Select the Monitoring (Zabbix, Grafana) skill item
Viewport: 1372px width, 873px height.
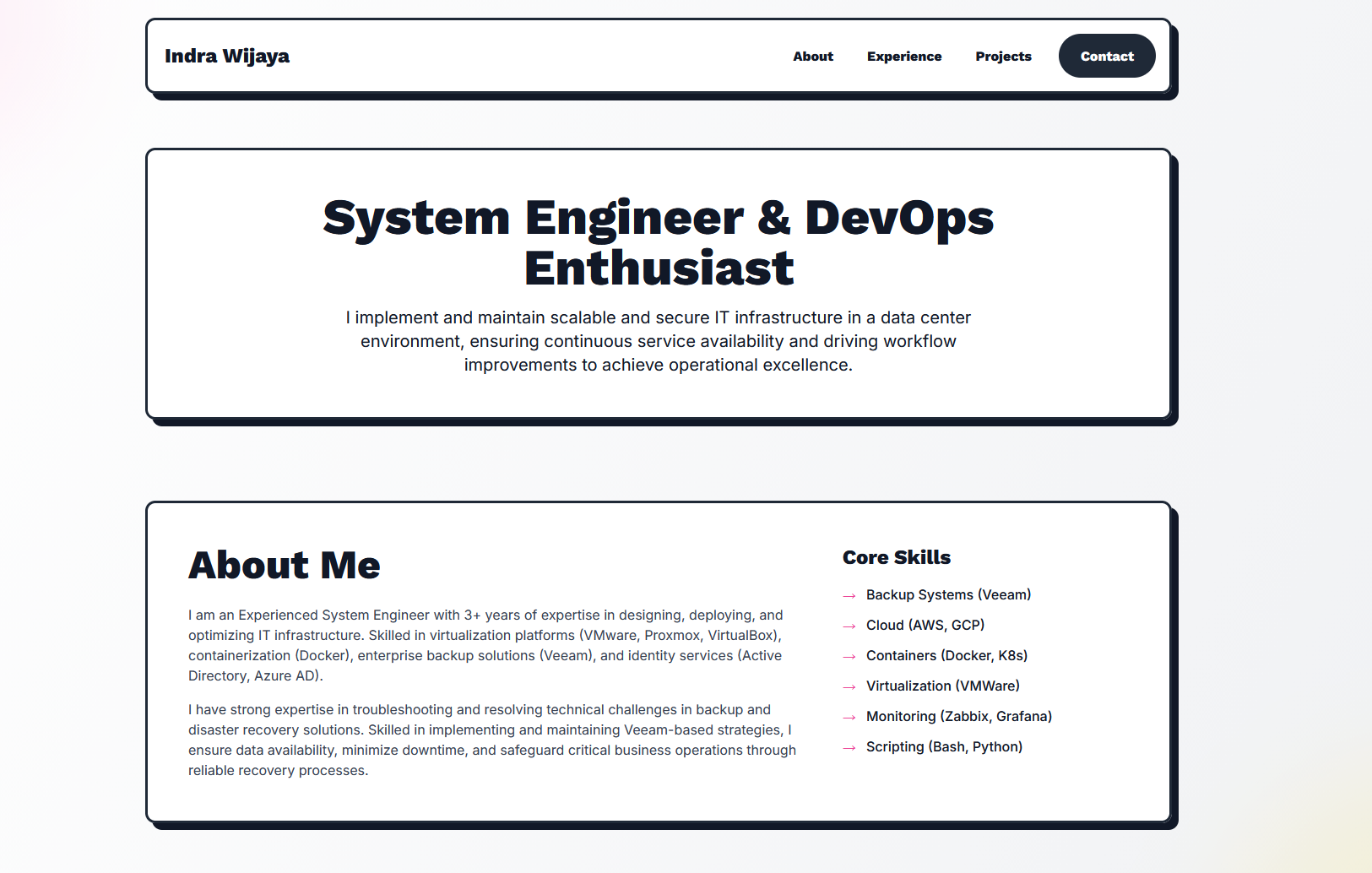click(x=959, y=717)
